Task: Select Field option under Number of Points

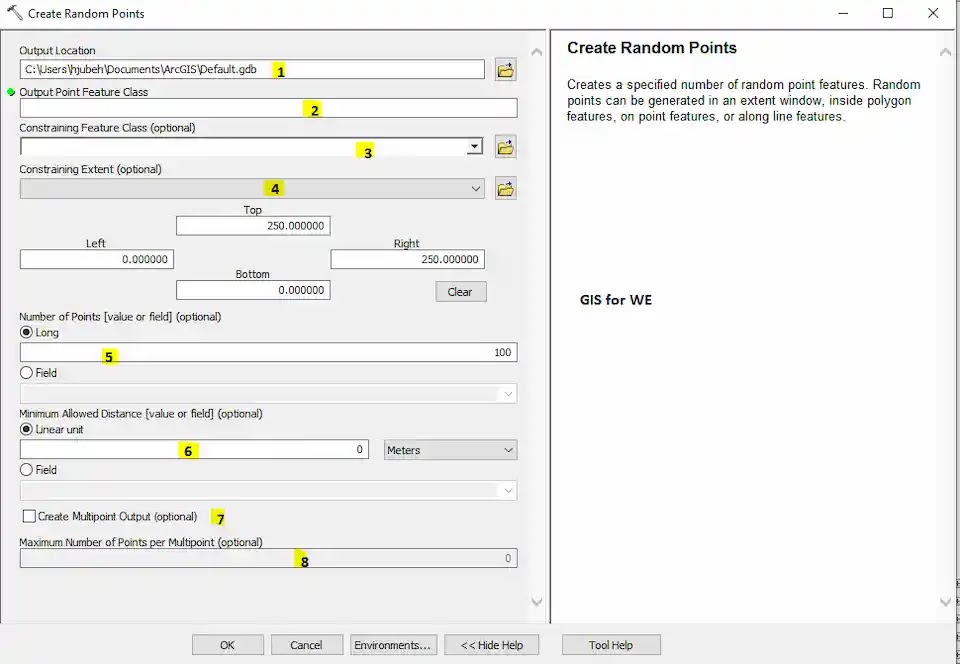Action: (x=26, y=373)
